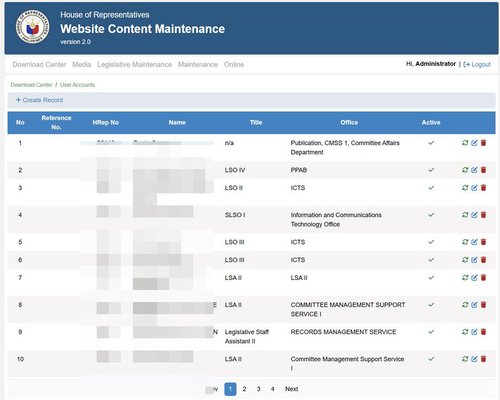
Task: Click the active checkmark in row 1
Action: pyautogui.click(x=431, y=143)
